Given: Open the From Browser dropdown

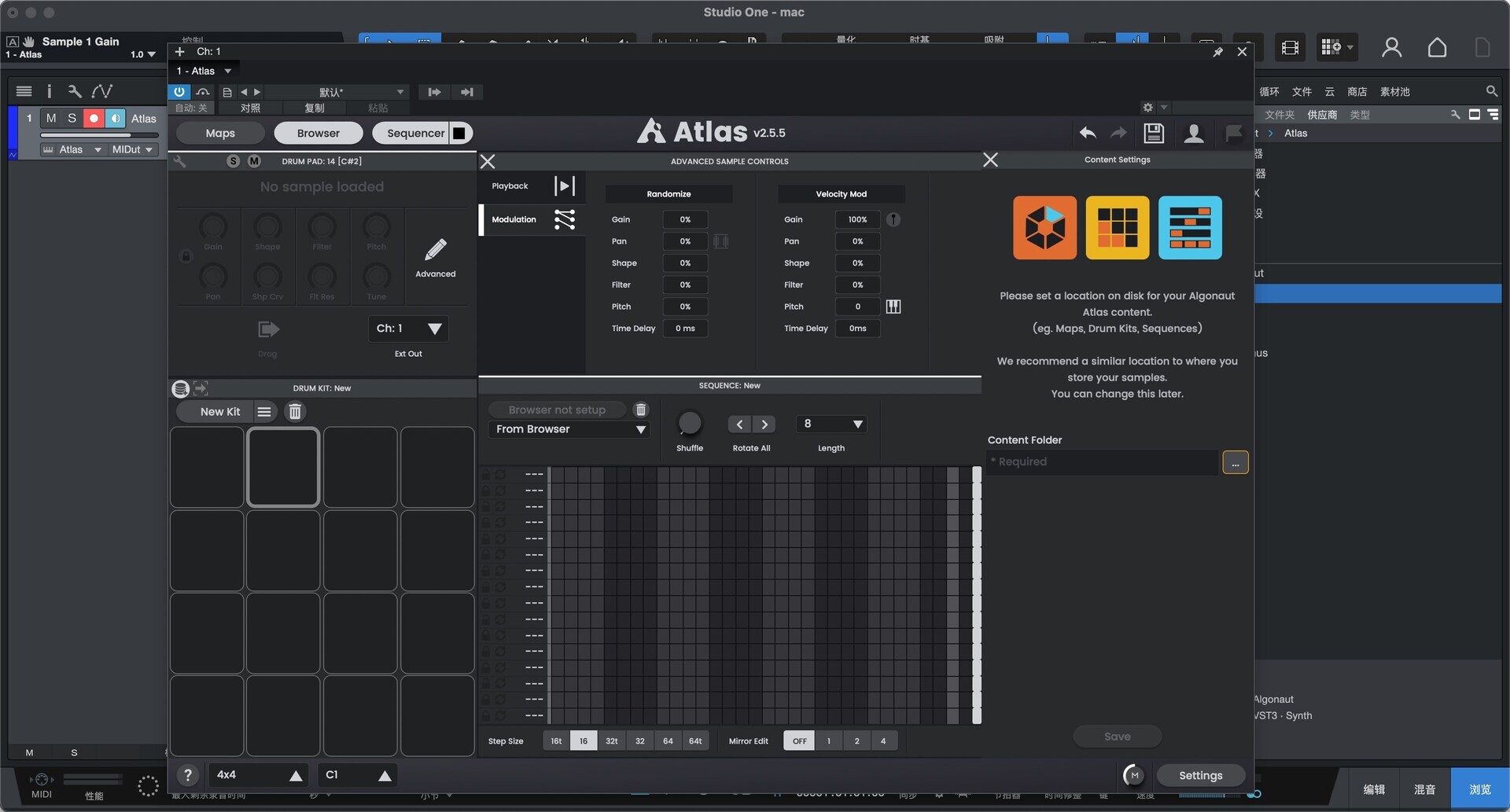Looking at the screenshot, I should coord(569,429).
